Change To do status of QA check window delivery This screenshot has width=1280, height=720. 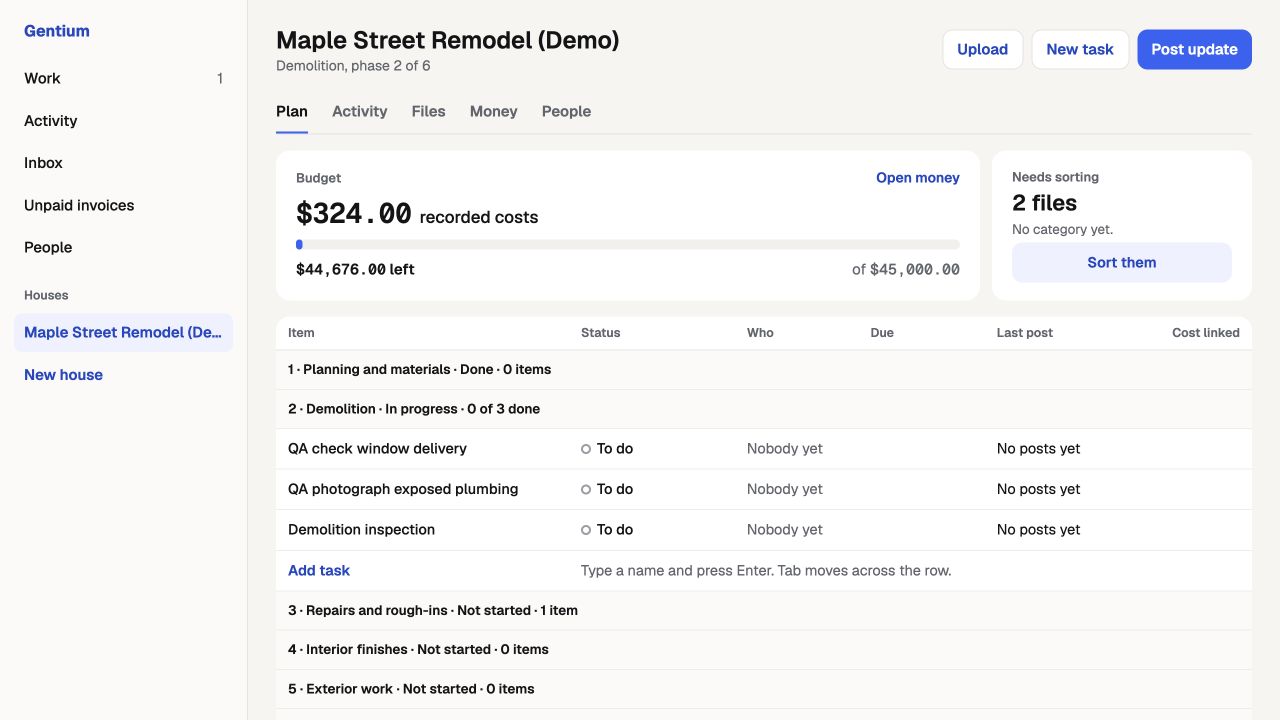(607, 449)
